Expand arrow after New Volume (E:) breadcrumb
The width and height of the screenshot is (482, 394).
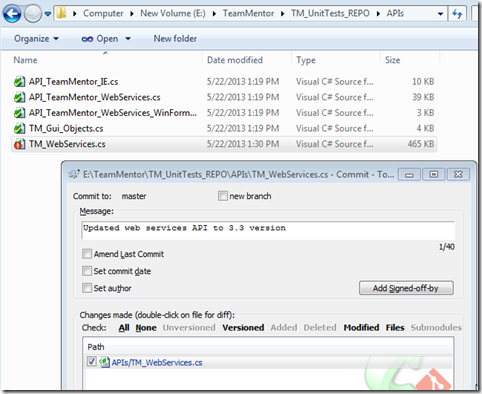point(214,14)
